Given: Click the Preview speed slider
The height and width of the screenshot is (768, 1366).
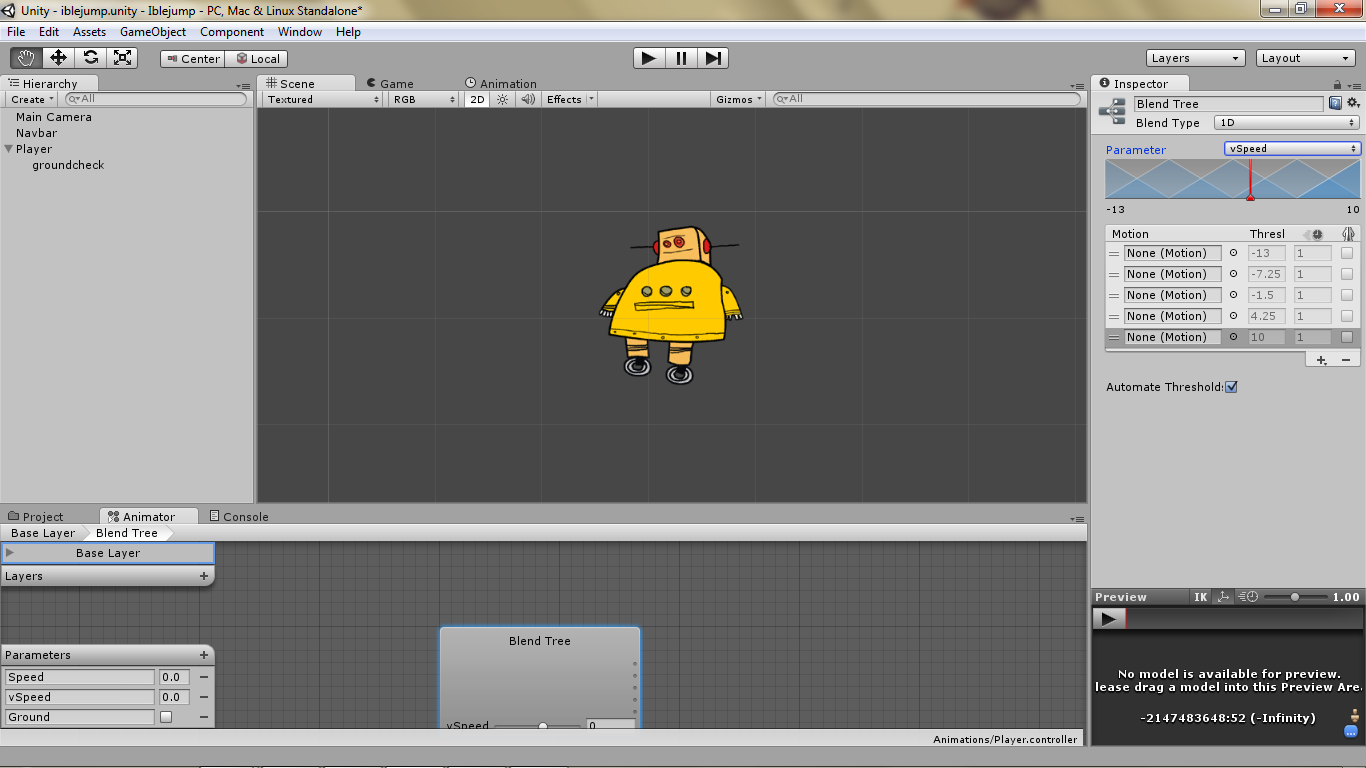Looking at the screenshot, I should pos(1294,597).
